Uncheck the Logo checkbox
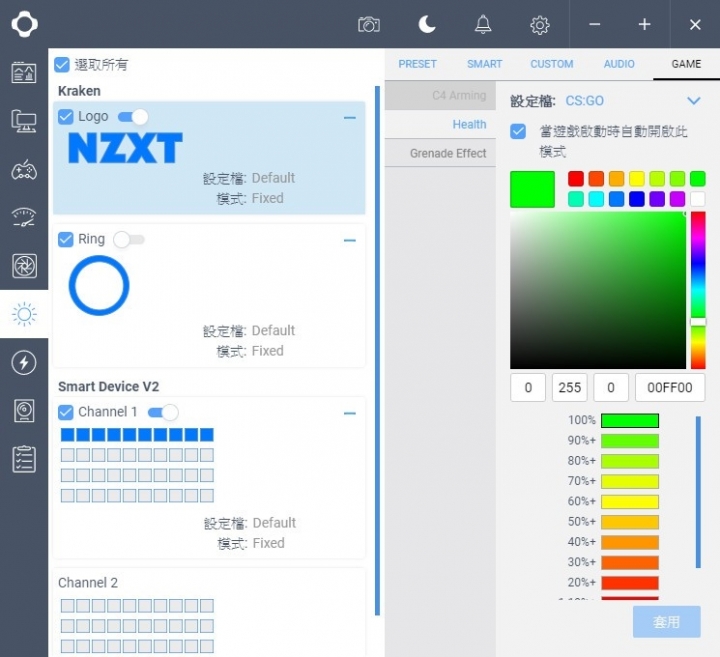 coord(66,117)
